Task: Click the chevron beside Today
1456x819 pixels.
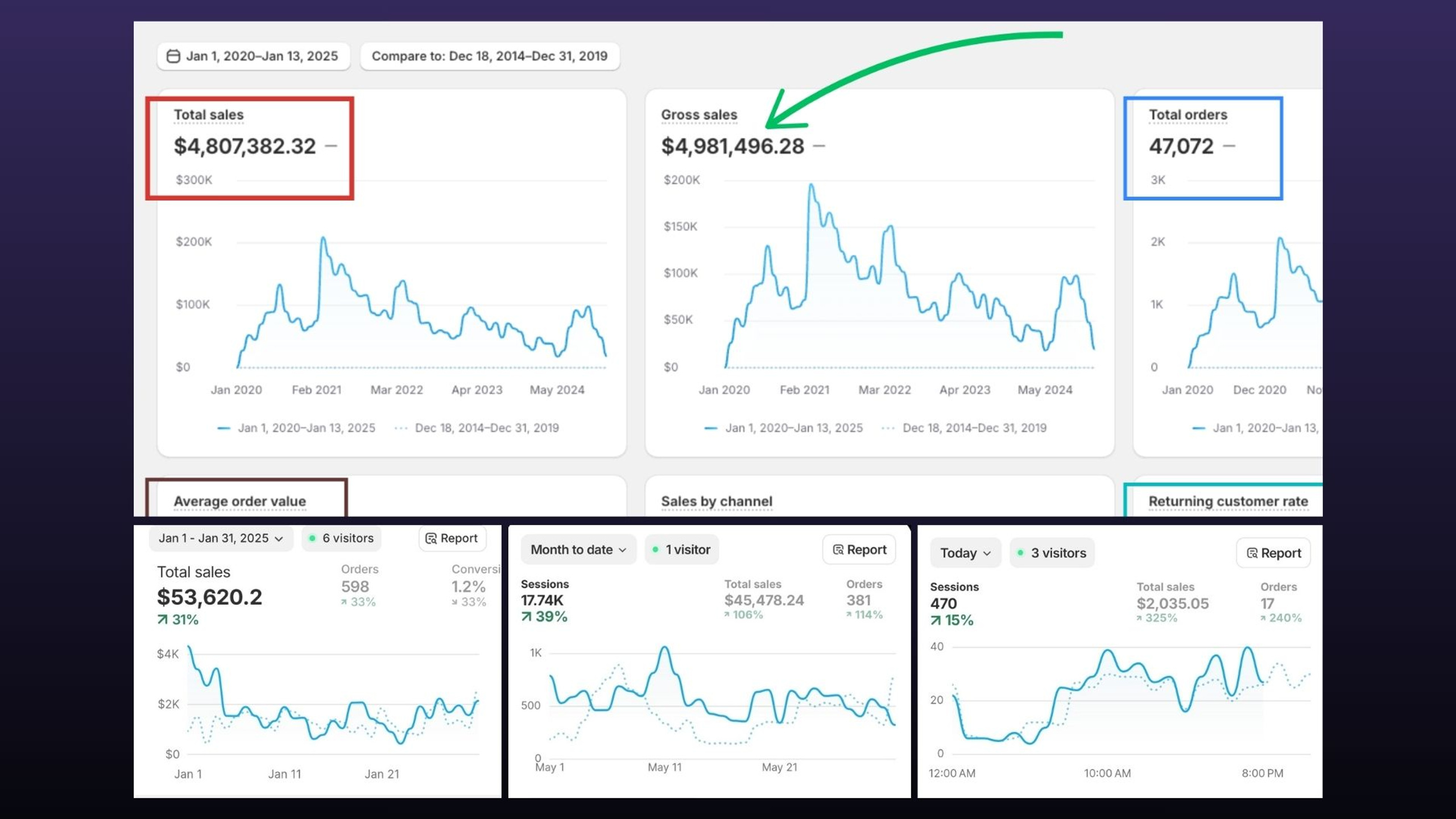Action: (x=987, y=553)
